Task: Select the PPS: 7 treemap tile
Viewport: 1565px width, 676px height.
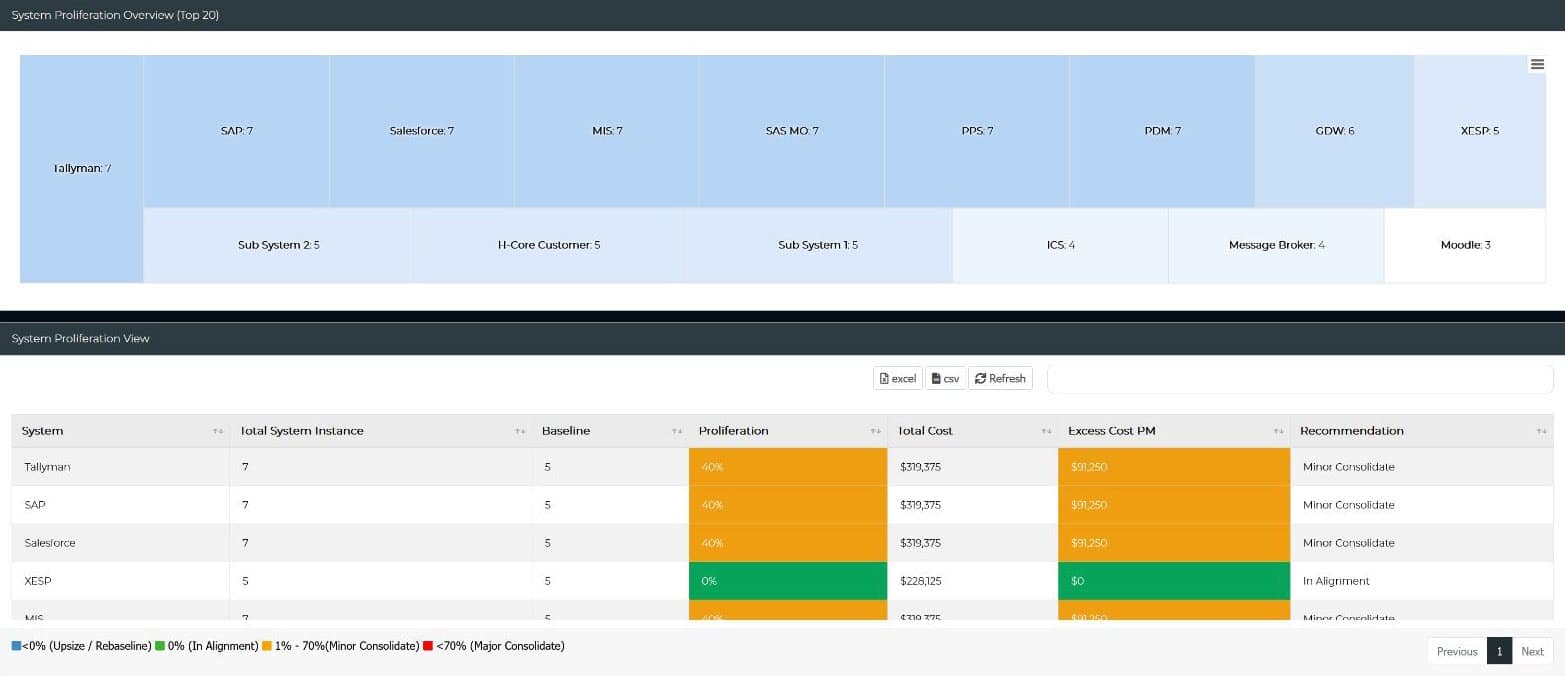Action: tap(977, 131)
